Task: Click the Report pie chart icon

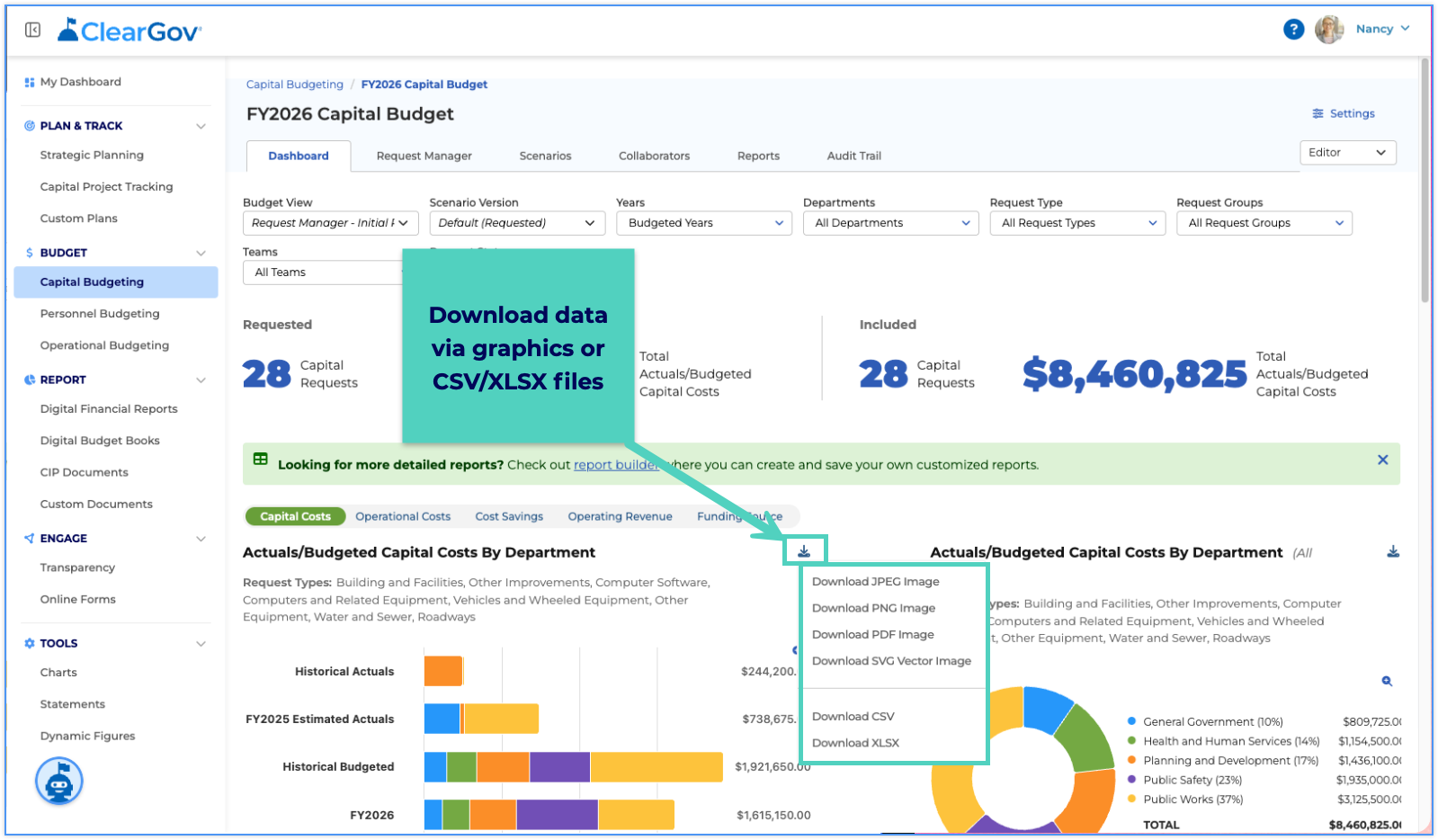Action: pyautogui.click(x=30, y=380)
